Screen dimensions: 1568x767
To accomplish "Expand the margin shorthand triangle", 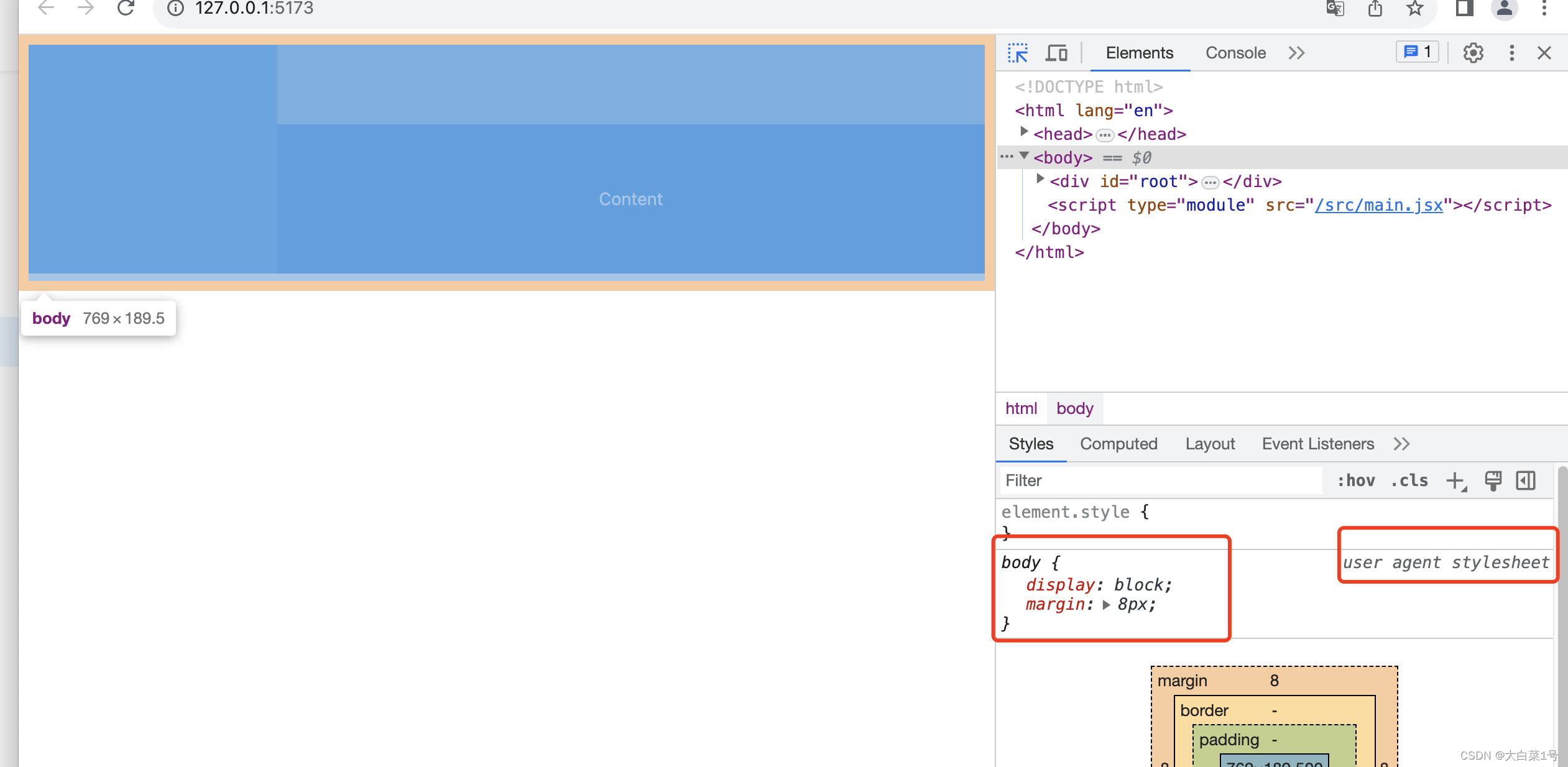I will 1106,605.
